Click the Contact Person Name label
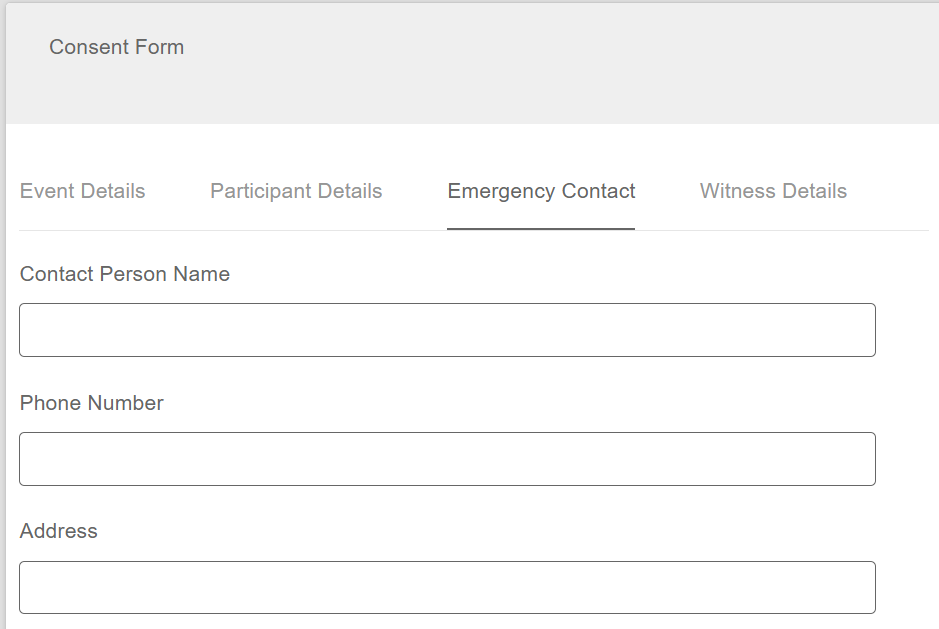Image resolution: width=939 pixels, height=629 pixels. [124, 274]
